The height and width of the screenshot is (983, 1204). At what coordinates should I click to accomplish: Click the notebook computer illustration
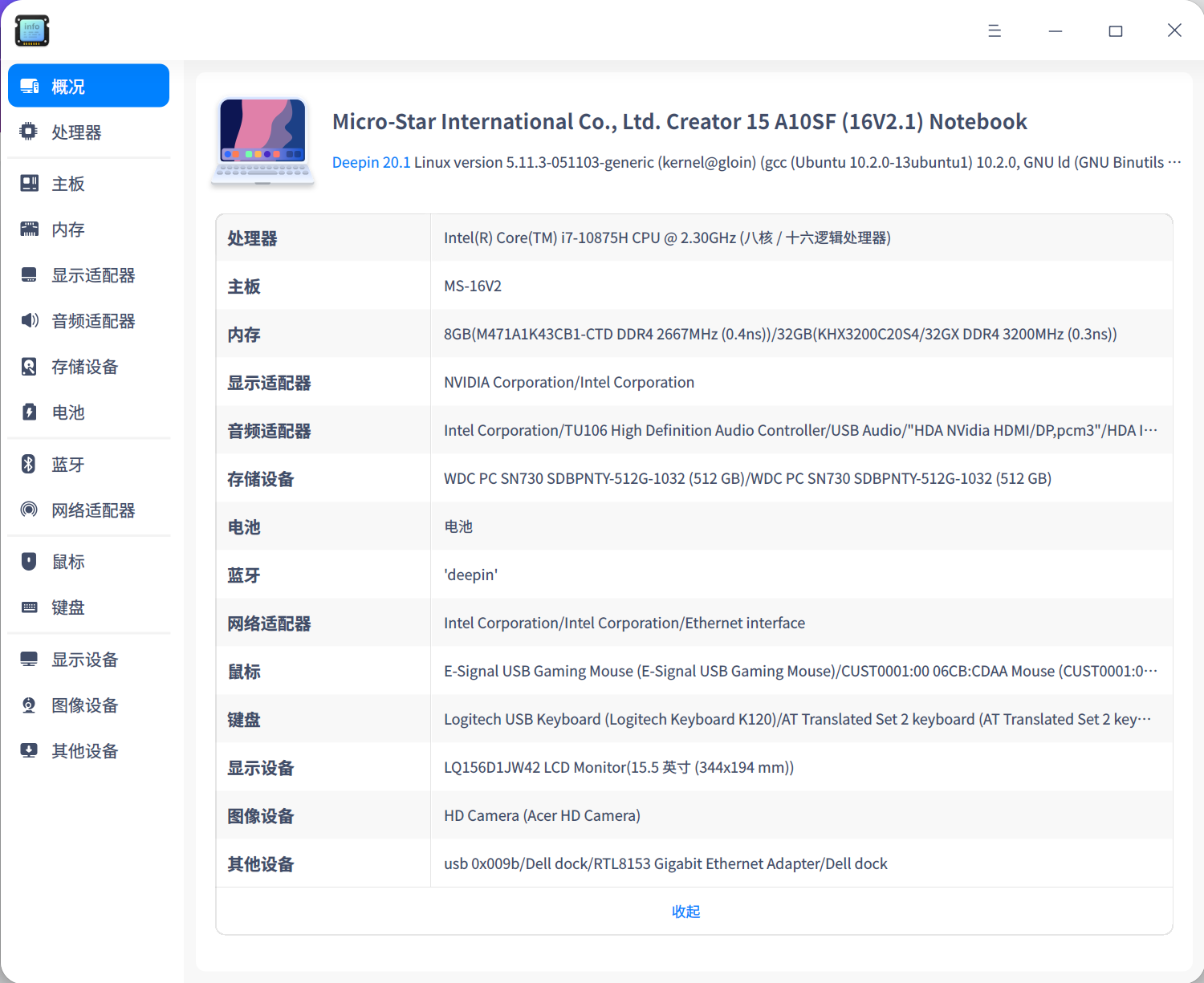point(262,142)
